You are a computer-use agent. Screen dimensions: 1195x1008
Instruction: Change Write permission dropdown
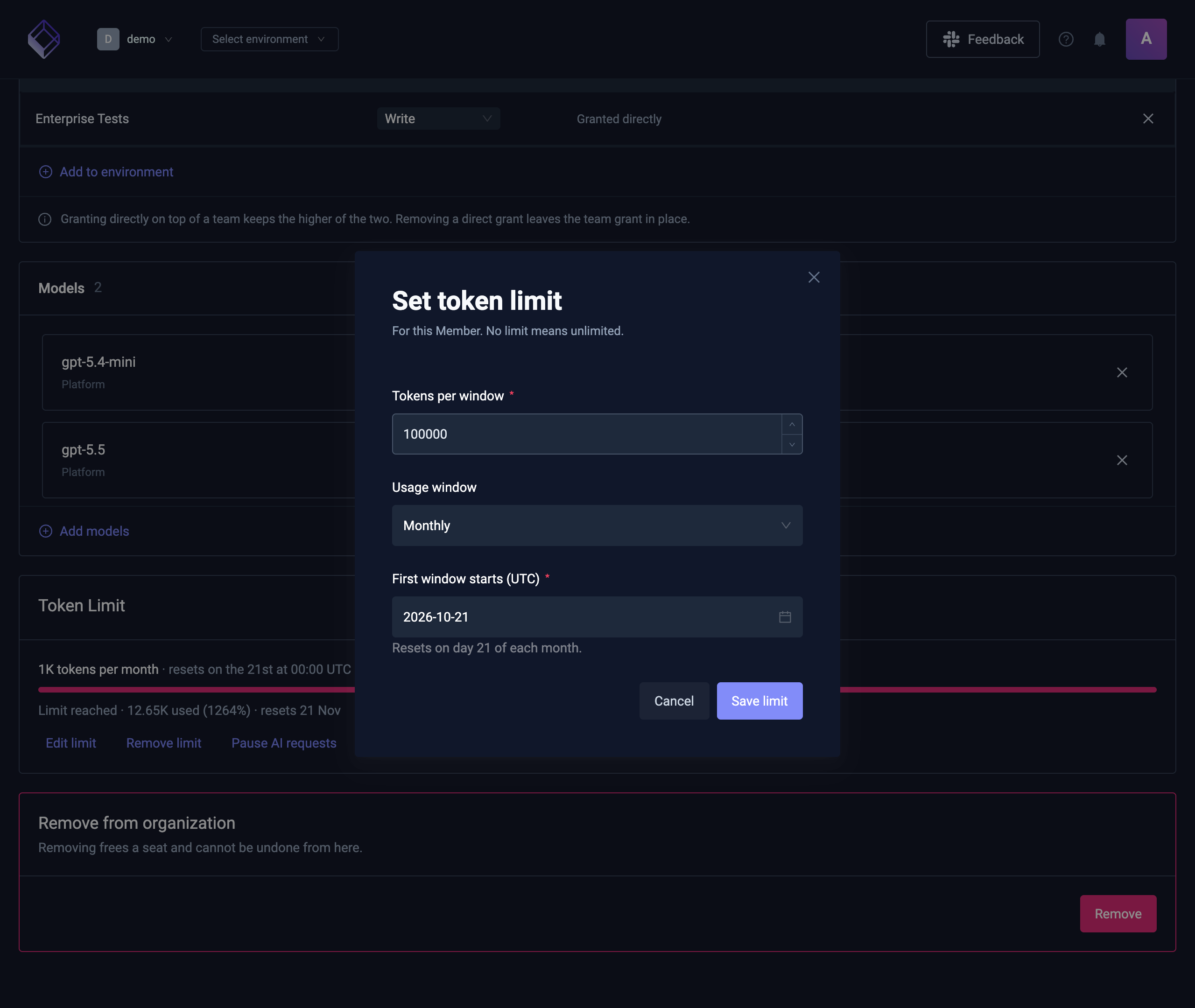coord(438,119)
